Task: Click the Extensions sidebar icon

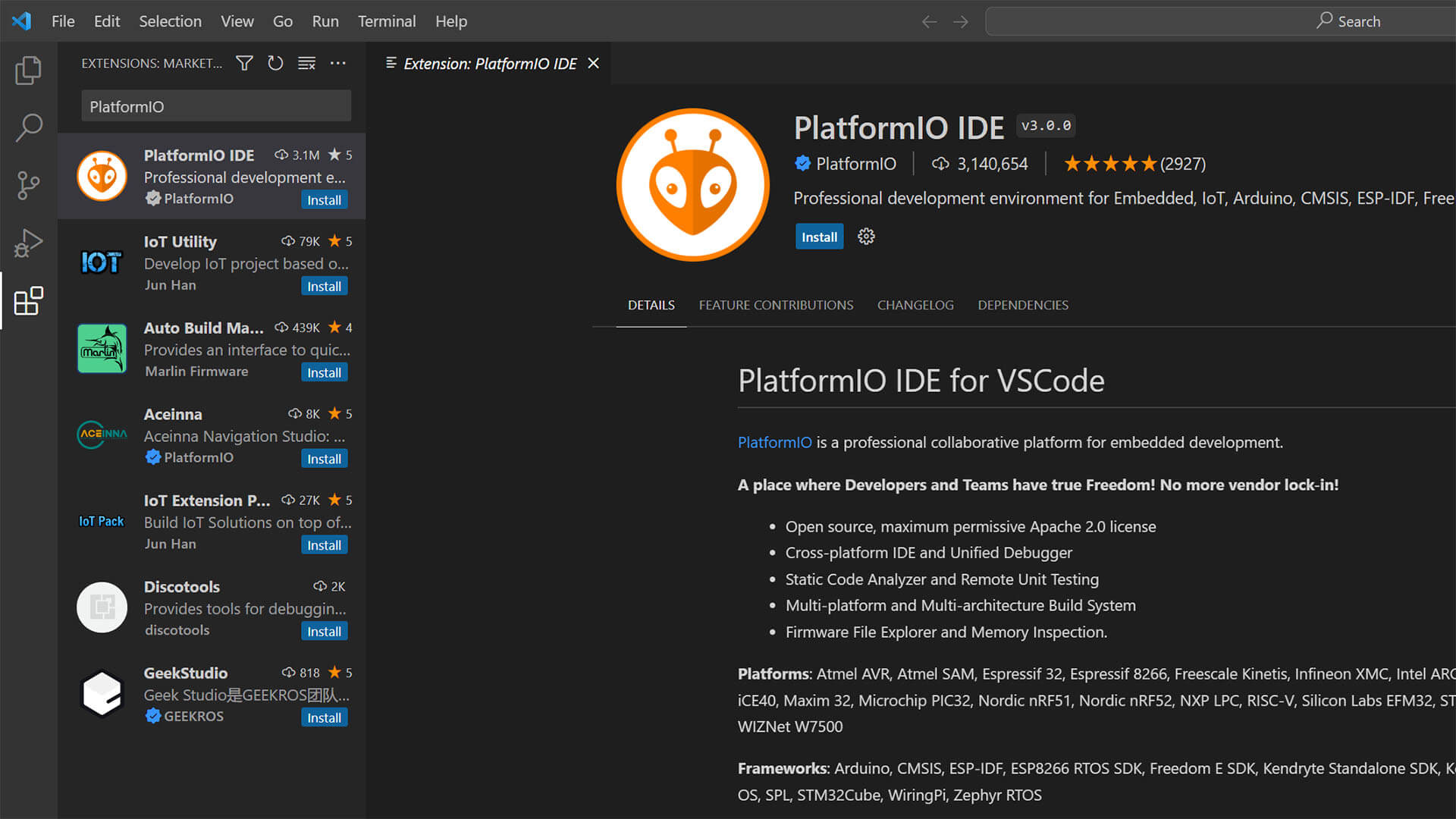Action: pos(27,301)
